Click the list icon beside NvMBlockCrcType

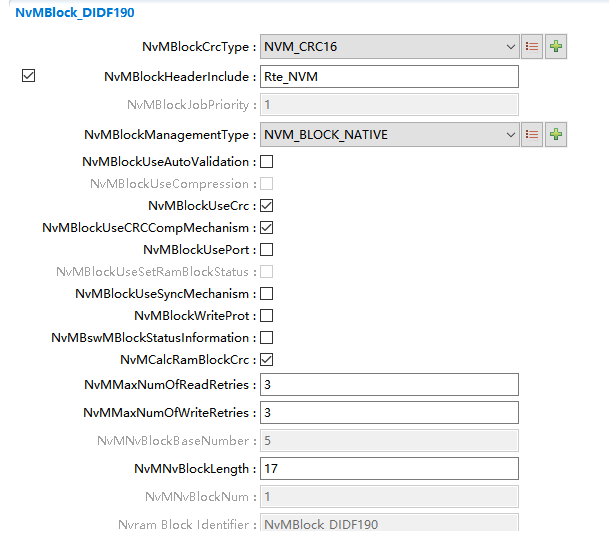pyautogui.click(x=533, y=47)
